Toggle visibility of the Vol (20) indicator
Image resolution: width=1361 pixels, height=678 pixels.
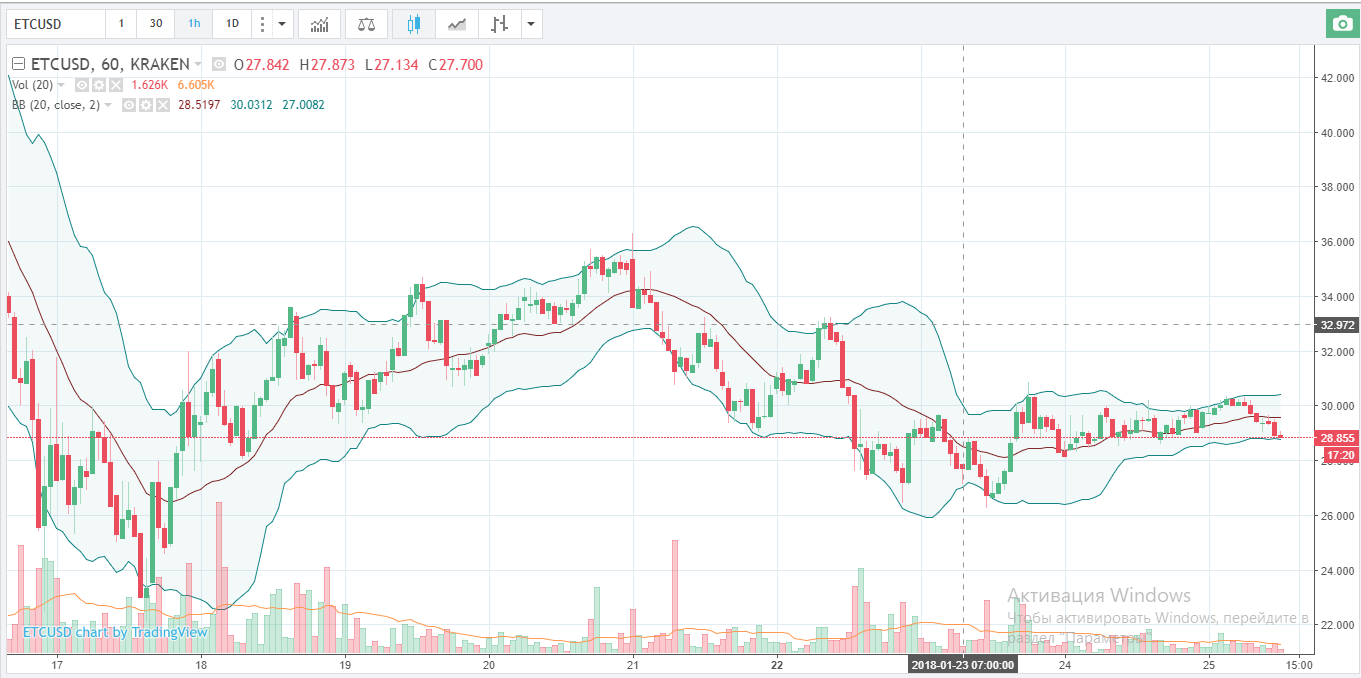(83, 85)
